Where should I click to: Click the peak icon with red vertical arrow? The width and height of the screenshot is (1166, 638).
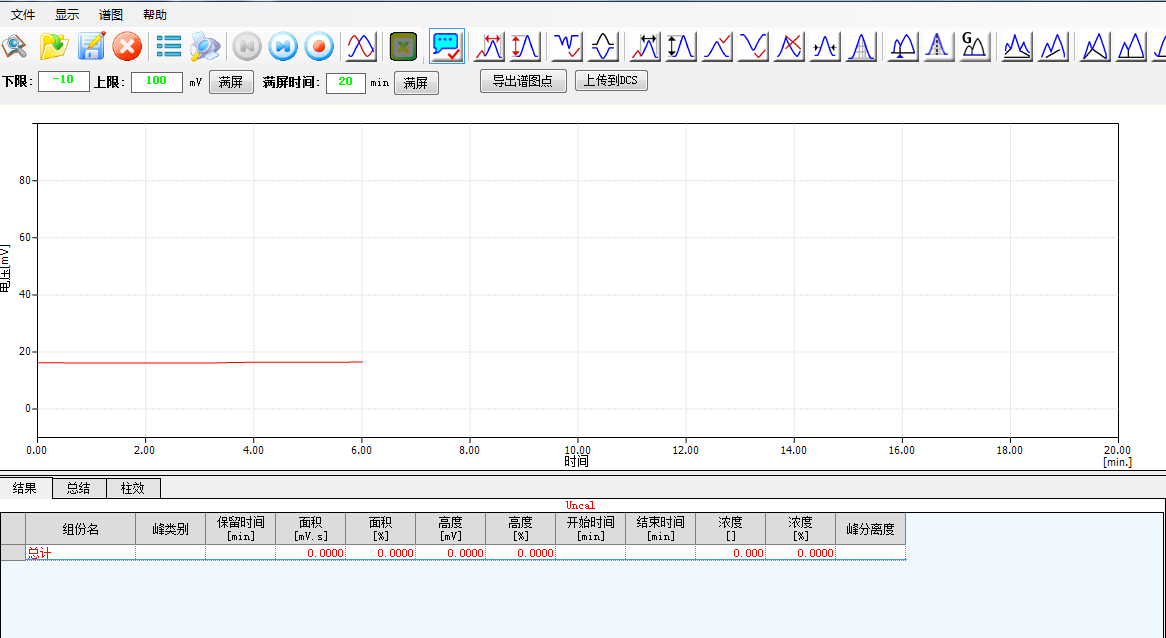pos(525,47)
